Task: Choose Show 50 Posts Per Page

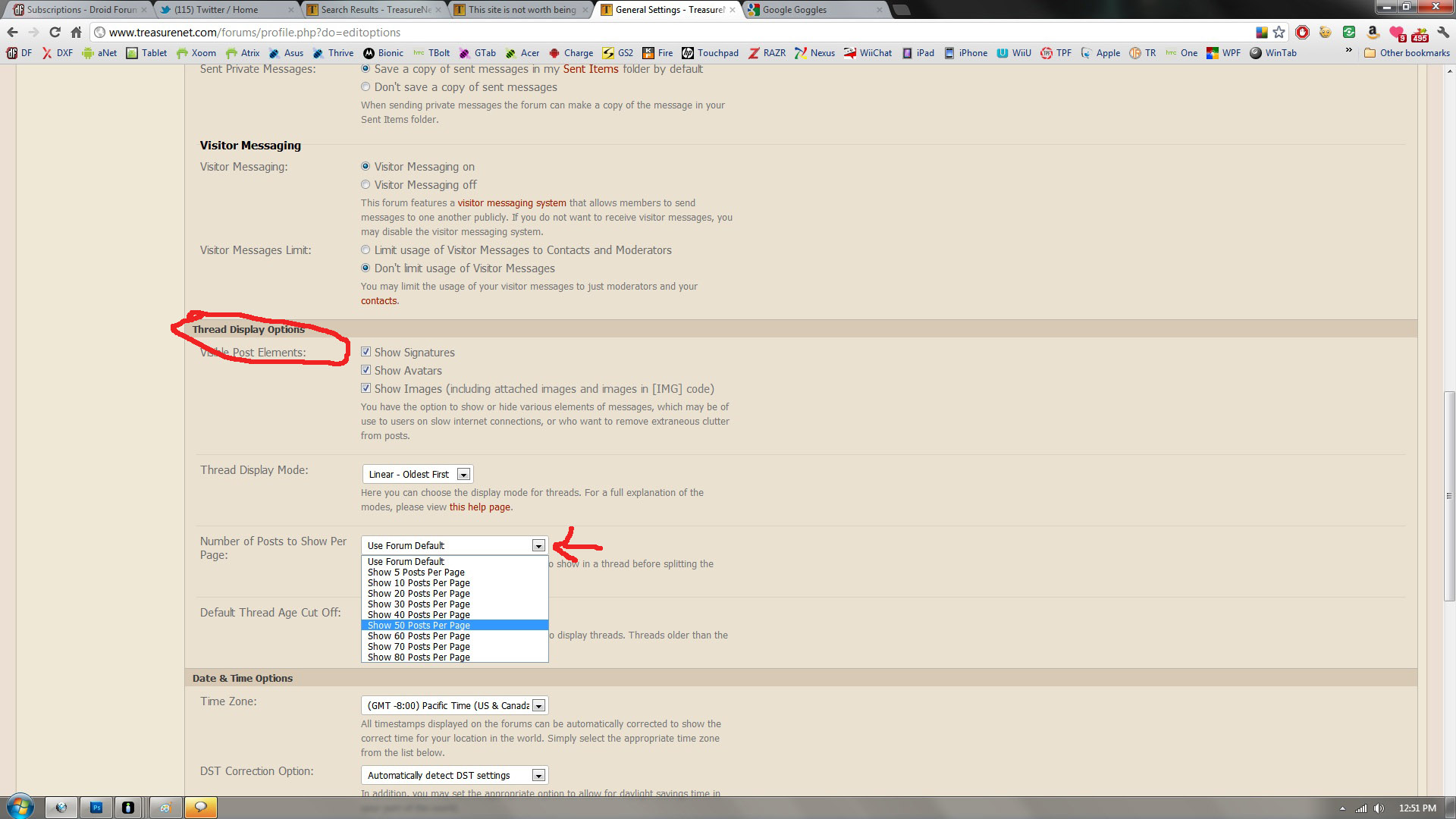Action: tap(454, 625)
